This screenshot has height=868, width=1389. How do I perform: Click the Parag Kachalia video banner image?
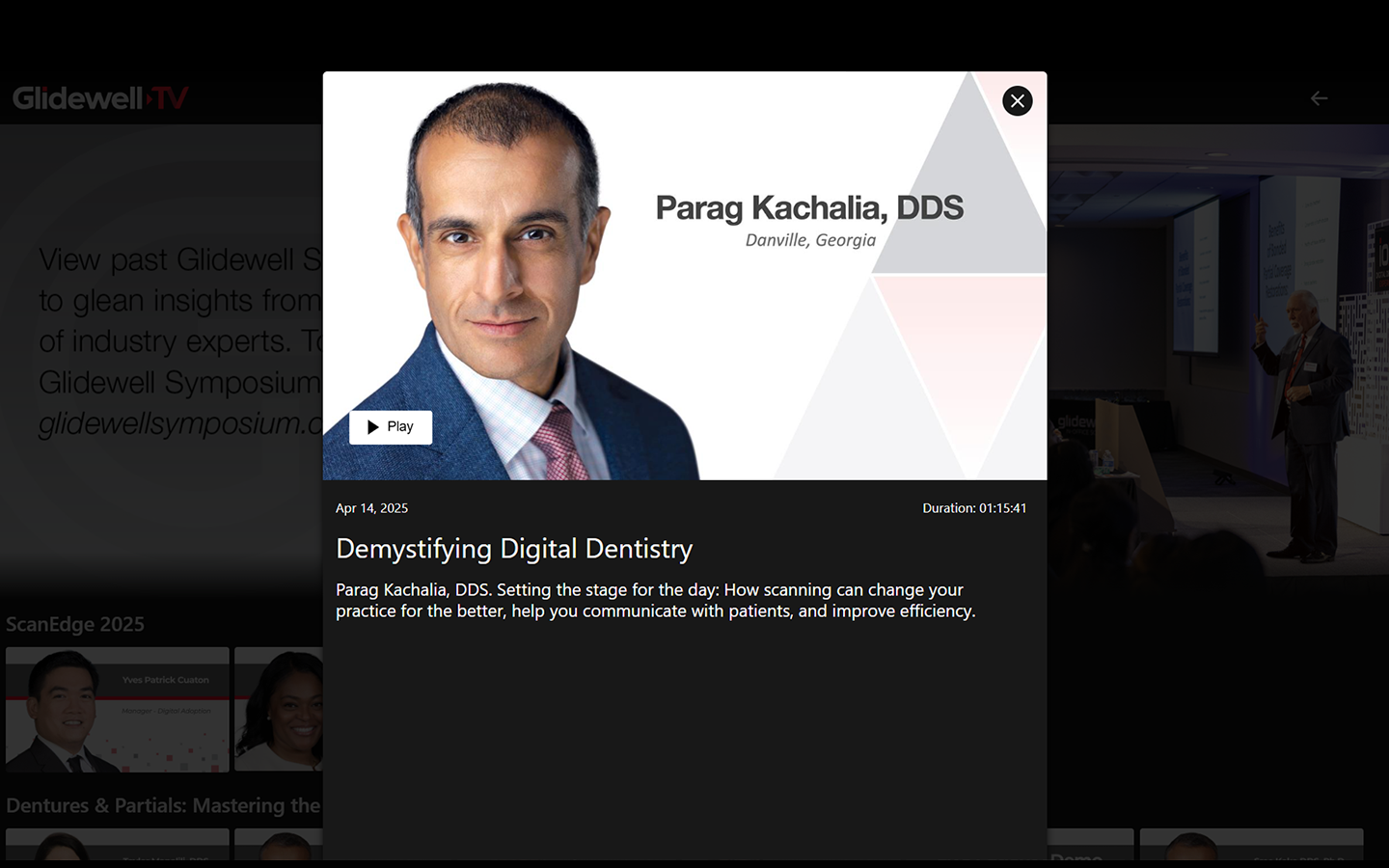[685, 276]
